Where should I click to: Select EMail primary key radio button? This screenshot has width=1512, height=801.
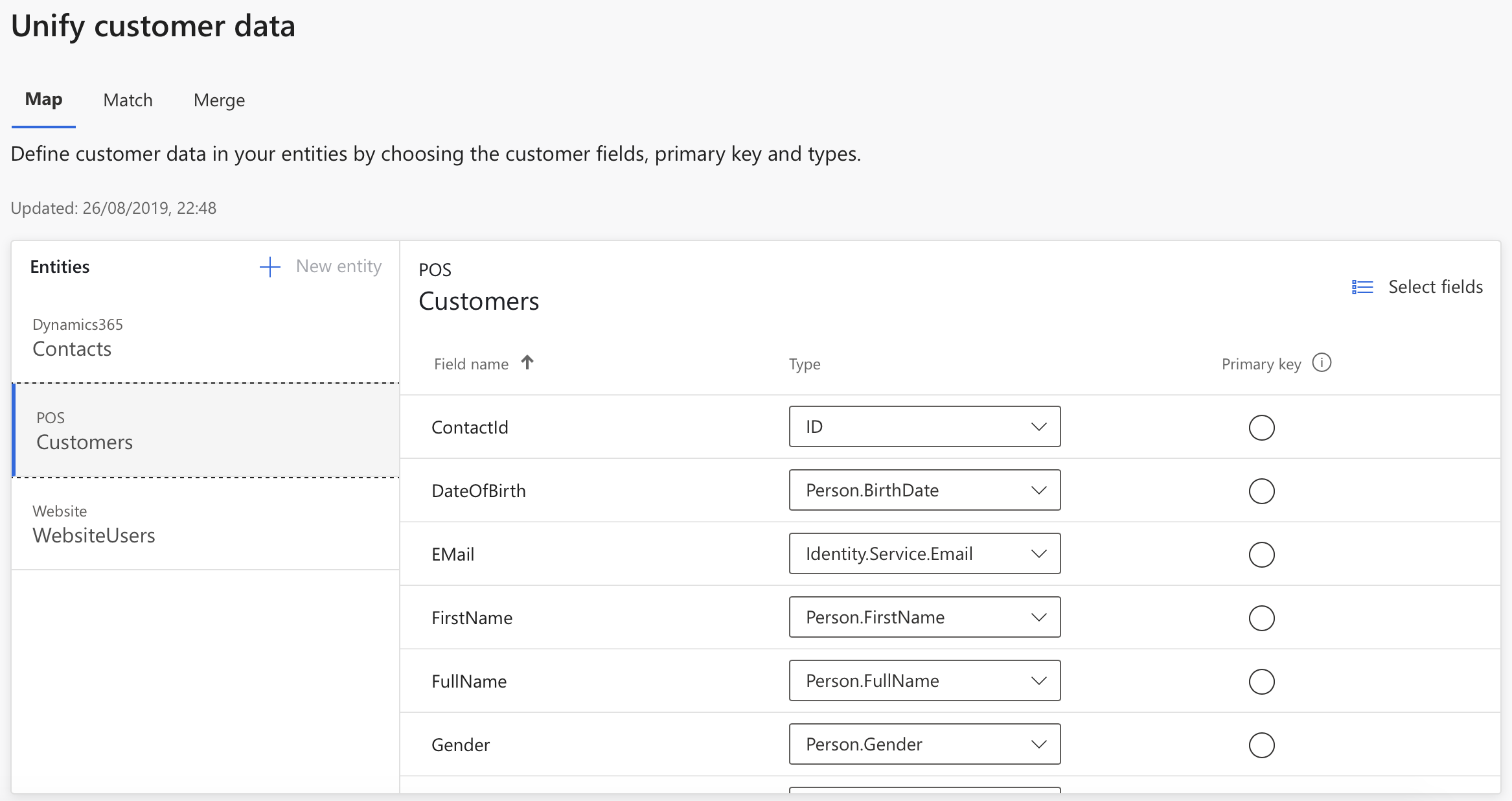1261,555
